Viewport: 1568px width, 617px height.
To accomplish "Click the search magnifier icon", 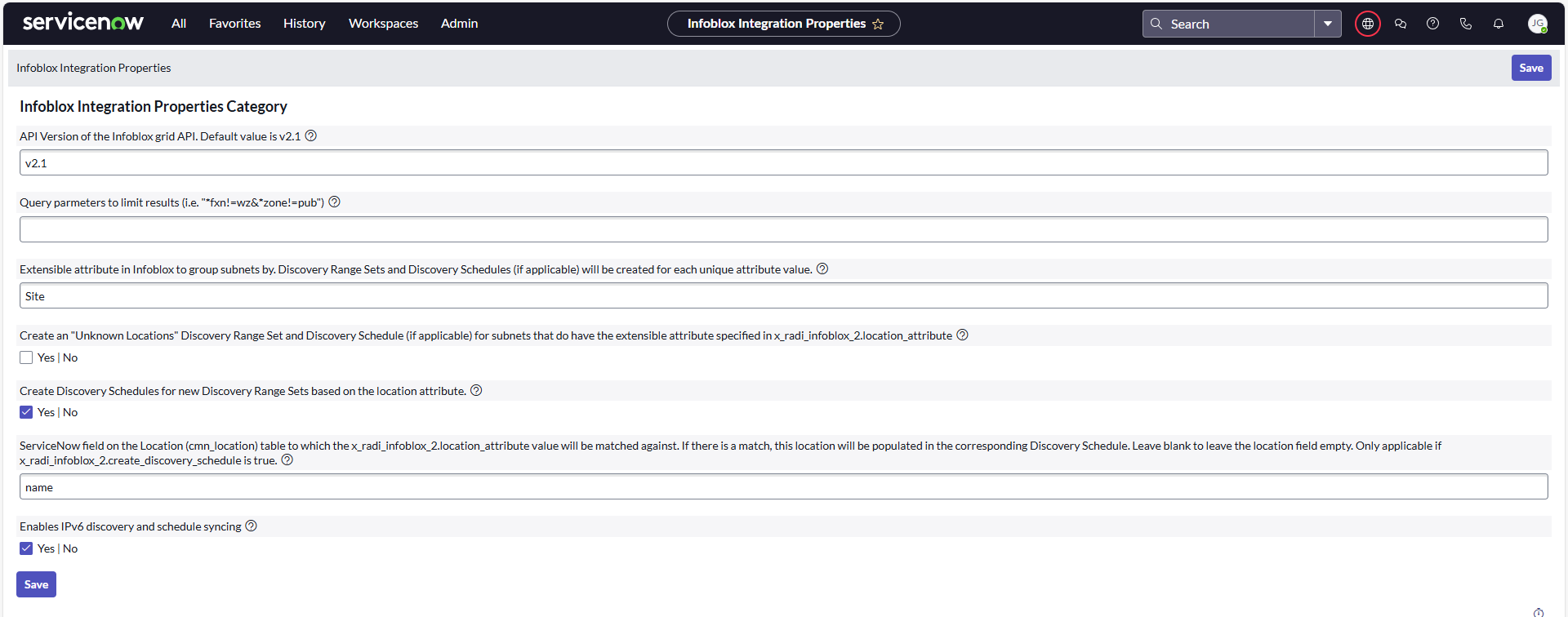I will tap(1156, 24).
